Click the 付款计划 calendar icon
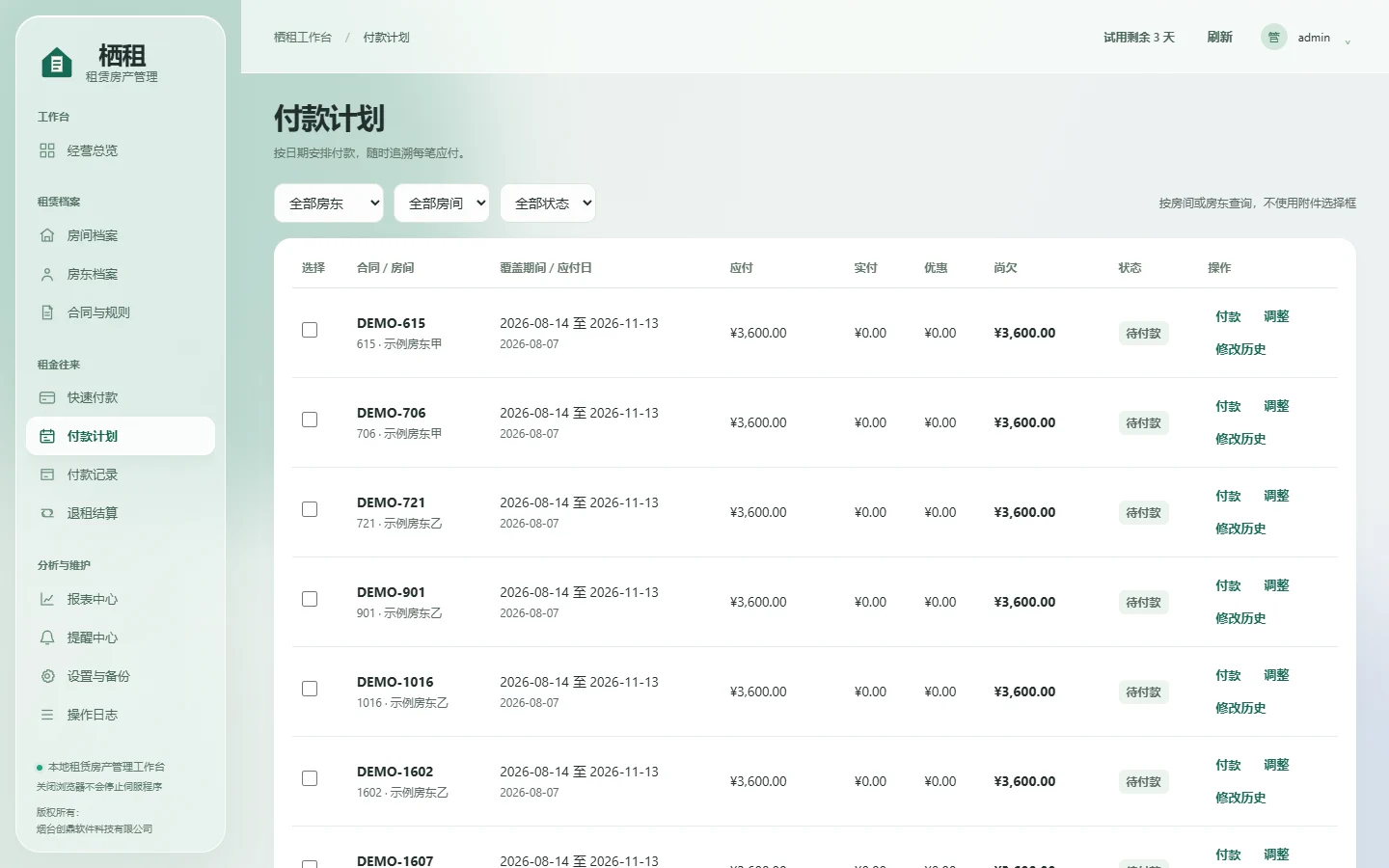The width and height of the screenshot is (1389, 868). 47,436
